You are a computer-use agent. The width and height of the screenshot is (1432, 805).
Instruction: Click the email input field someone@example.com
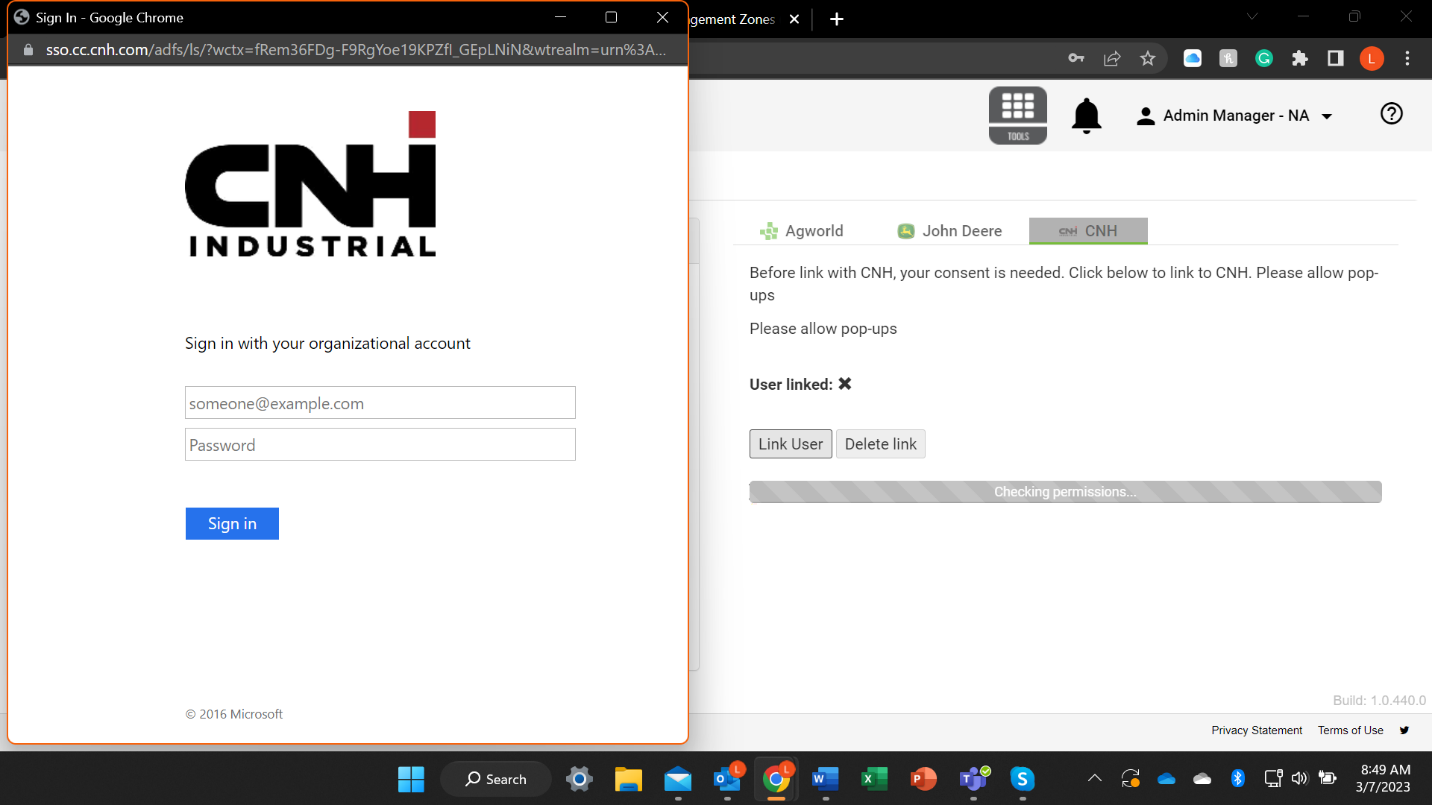pos(380,403)
